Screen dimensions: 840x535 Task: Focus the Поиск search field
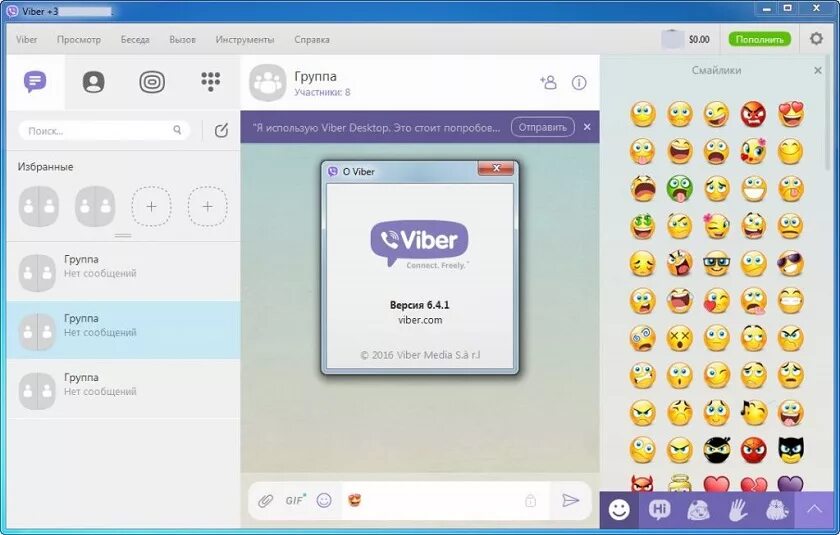tap(104, 130)
